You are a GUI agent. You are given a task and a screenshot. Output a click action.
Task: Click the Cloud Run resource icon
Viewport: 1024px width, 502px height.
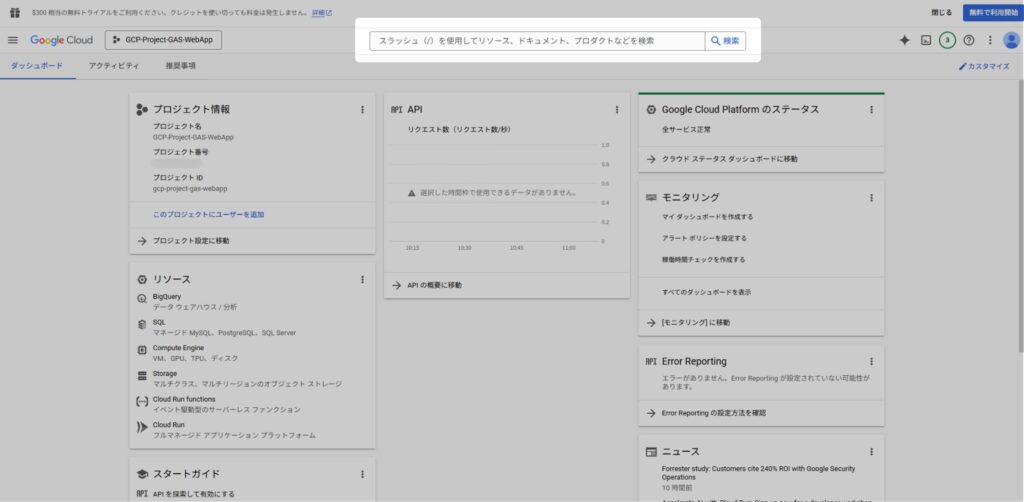coord(142,428)
